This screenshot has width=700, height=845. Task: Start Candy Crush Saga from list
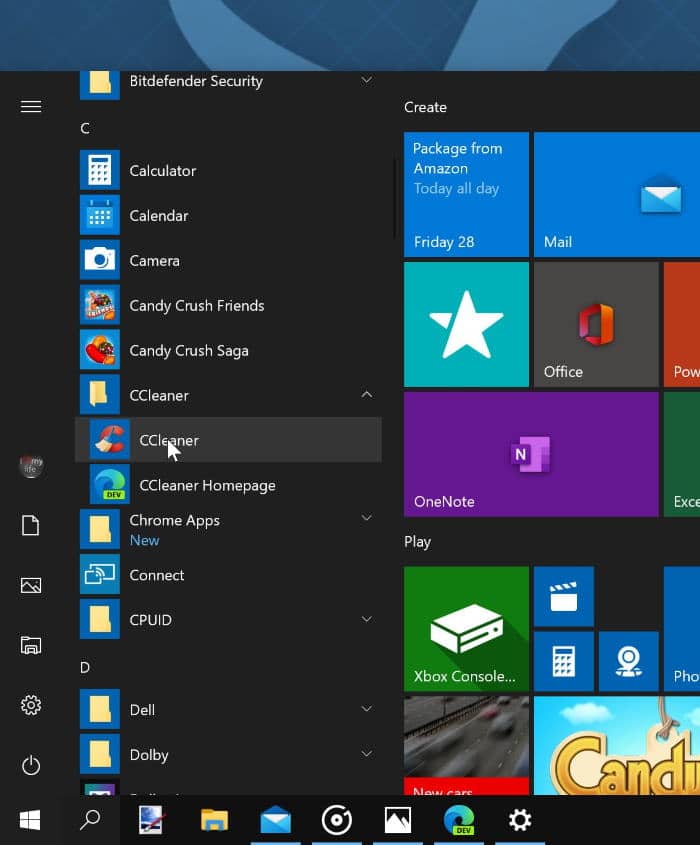tap(228, 350)
